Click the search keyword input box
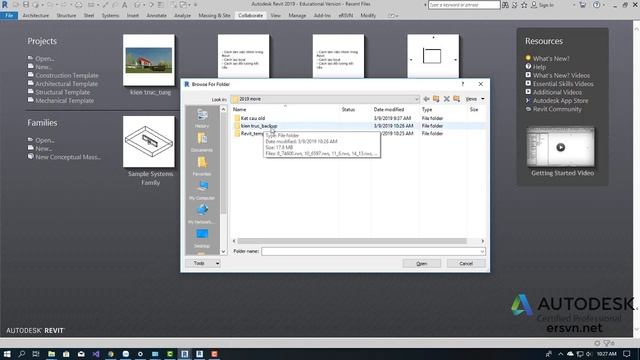 (x=464, y=5)
